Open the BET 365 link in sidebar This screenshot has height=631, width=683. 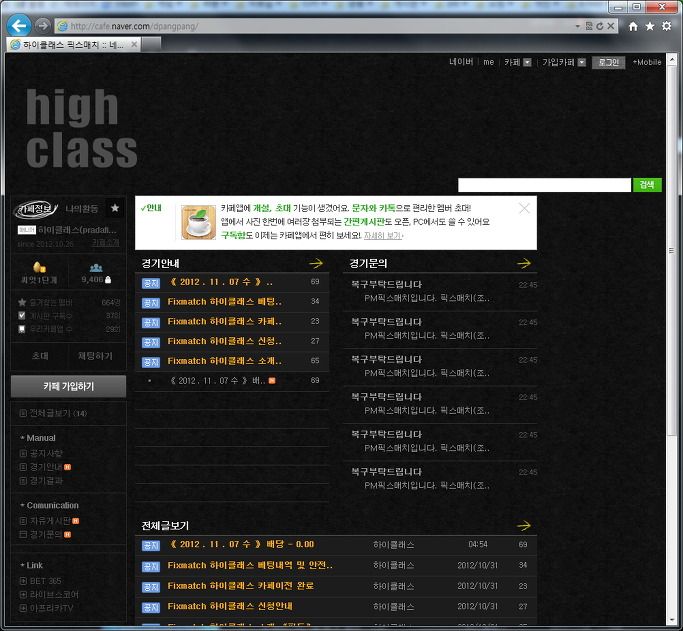point(45,581)
